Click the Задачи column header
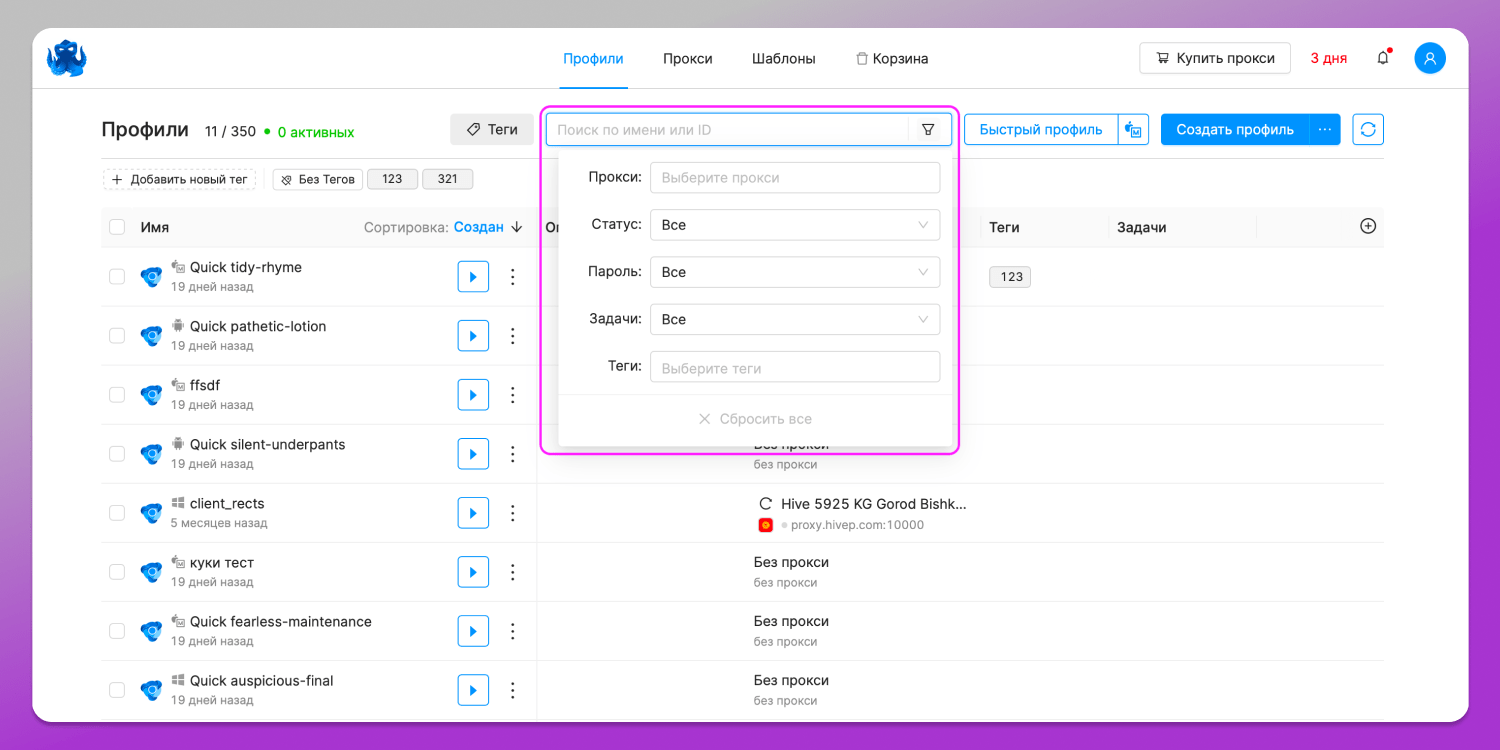Screen dimensions: 1500x750 click(x=1142, y=227)
